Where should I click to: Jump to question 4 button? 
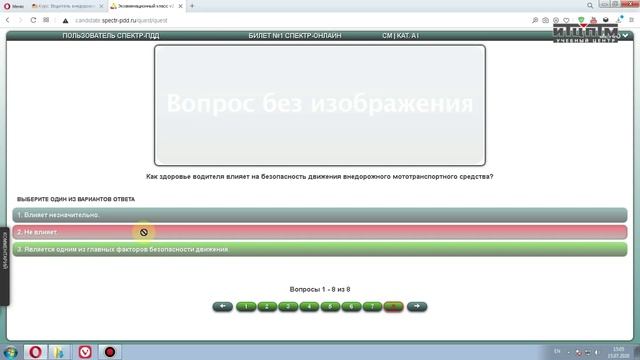(309, 307)
